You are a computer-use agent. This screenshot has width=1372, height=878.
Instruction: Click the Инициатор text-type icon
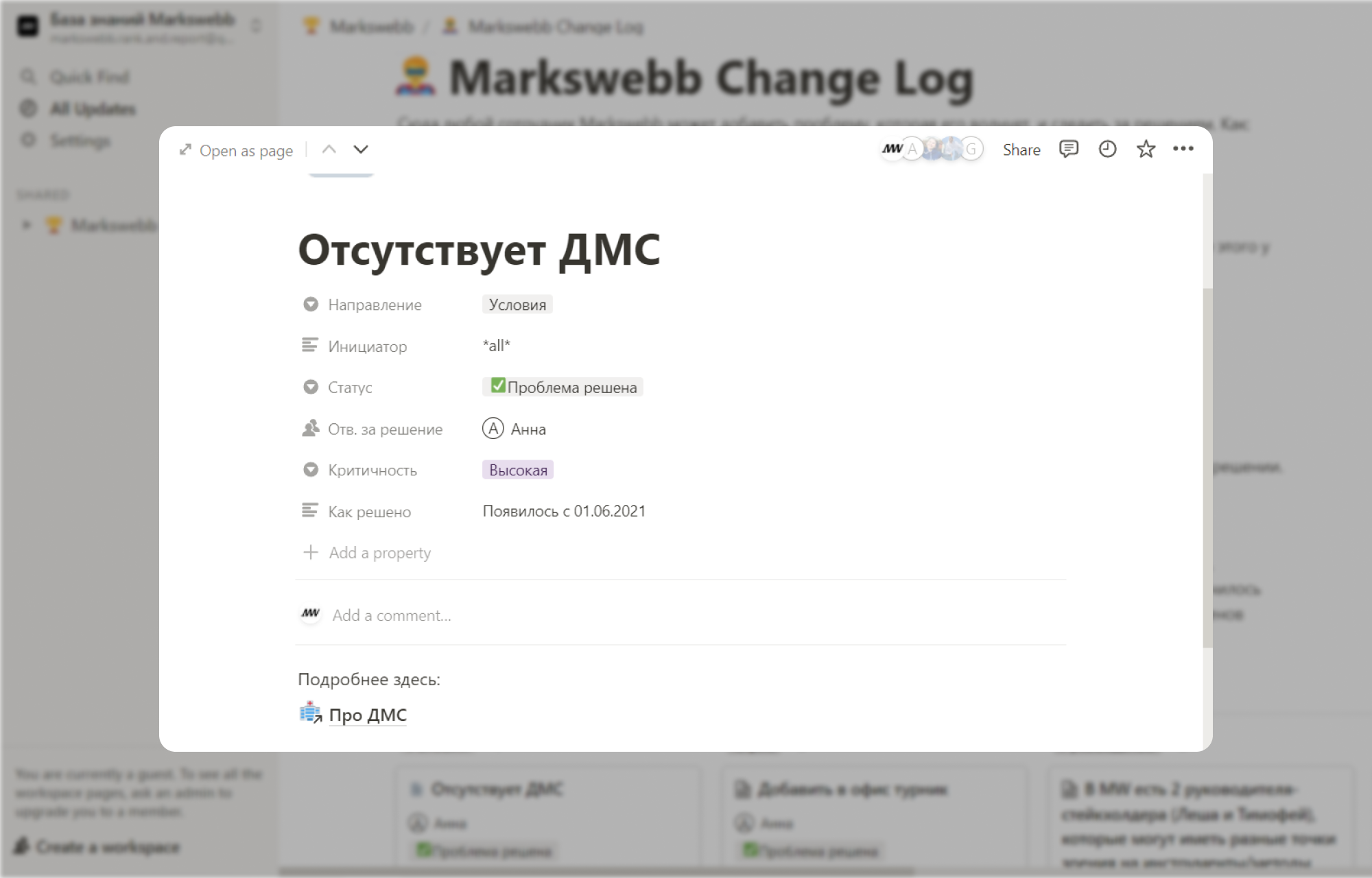click(x=310, y=345)
